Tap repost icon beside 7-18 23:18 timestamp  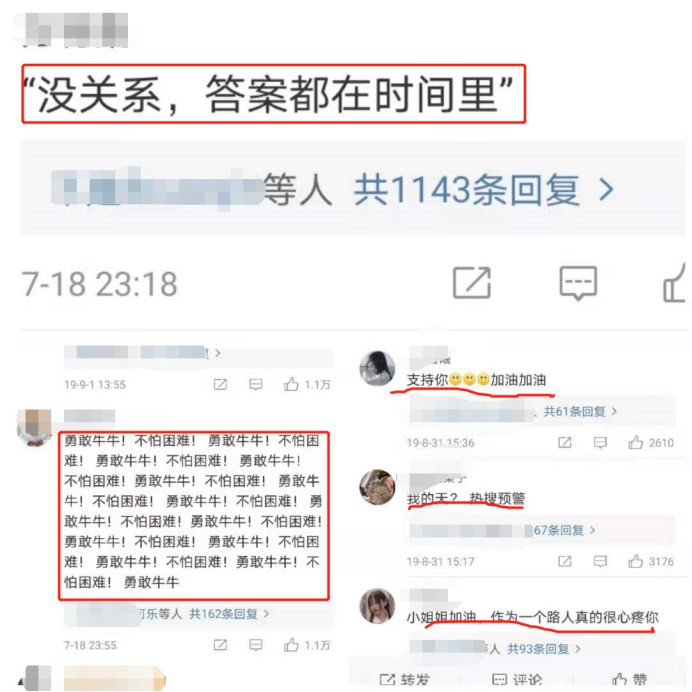(472, 283)
